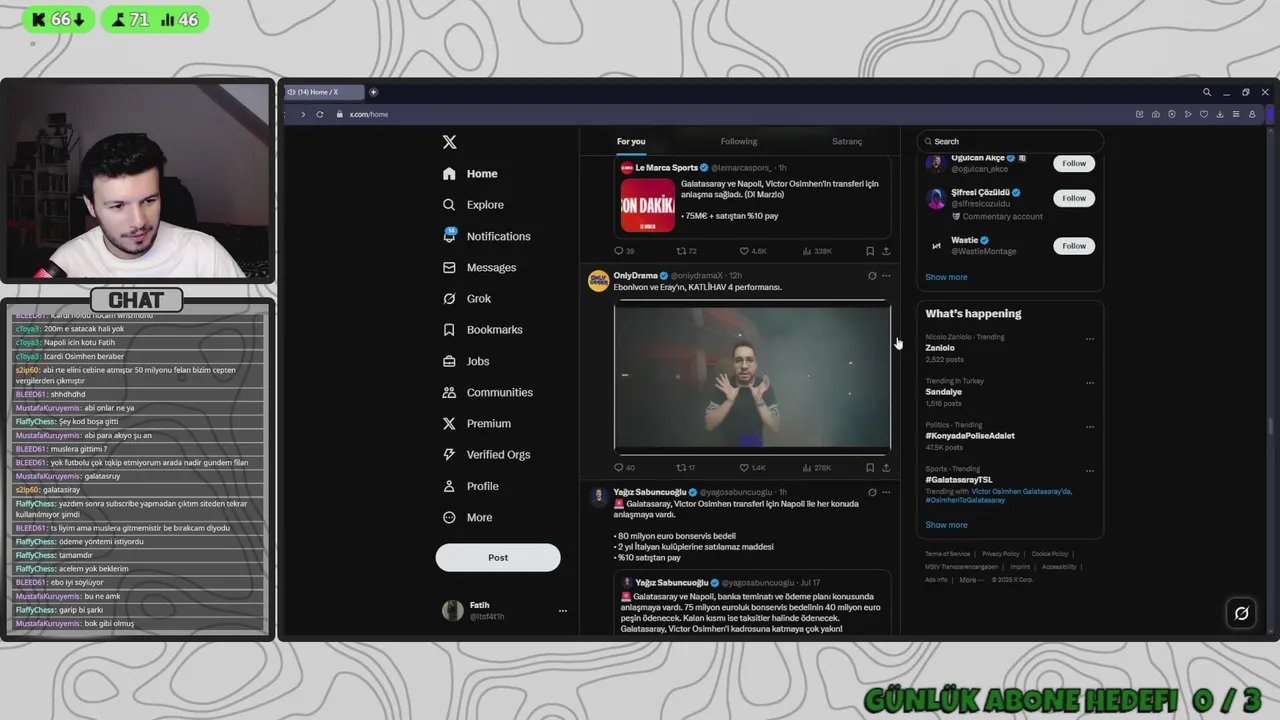Focus the X Search field
Viewport: 1280px width, 720px height.
1010,141
